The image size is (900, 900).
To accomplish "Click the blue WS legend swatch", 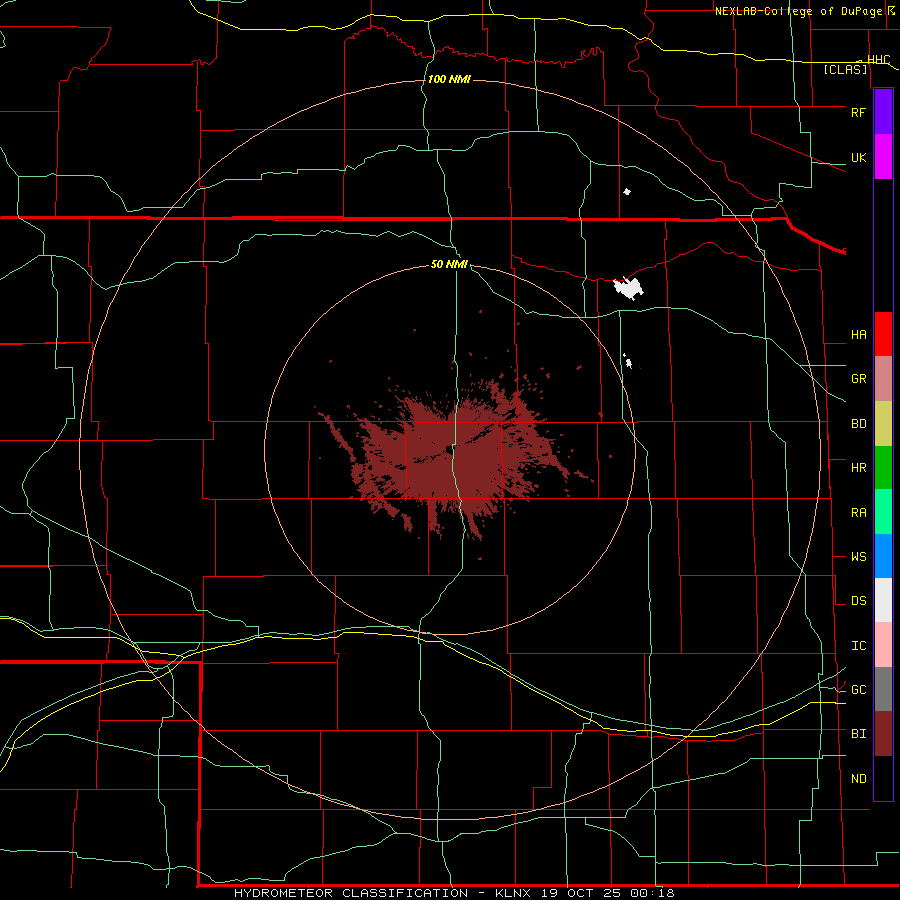I will (883, 556).
